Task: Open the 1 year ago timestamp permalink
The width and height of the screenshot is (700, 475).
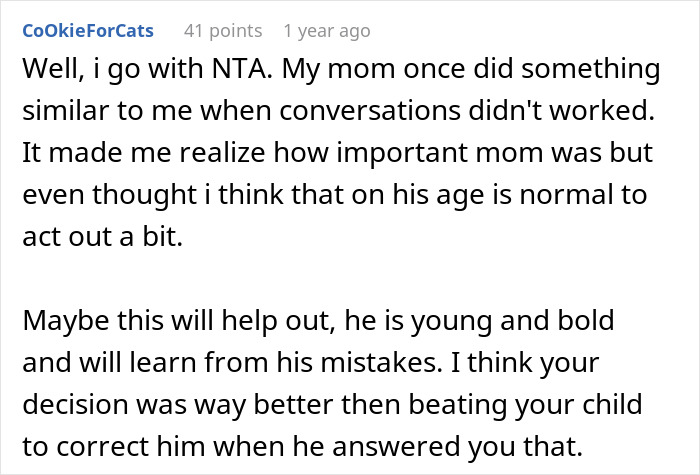Action: [326, 31]
